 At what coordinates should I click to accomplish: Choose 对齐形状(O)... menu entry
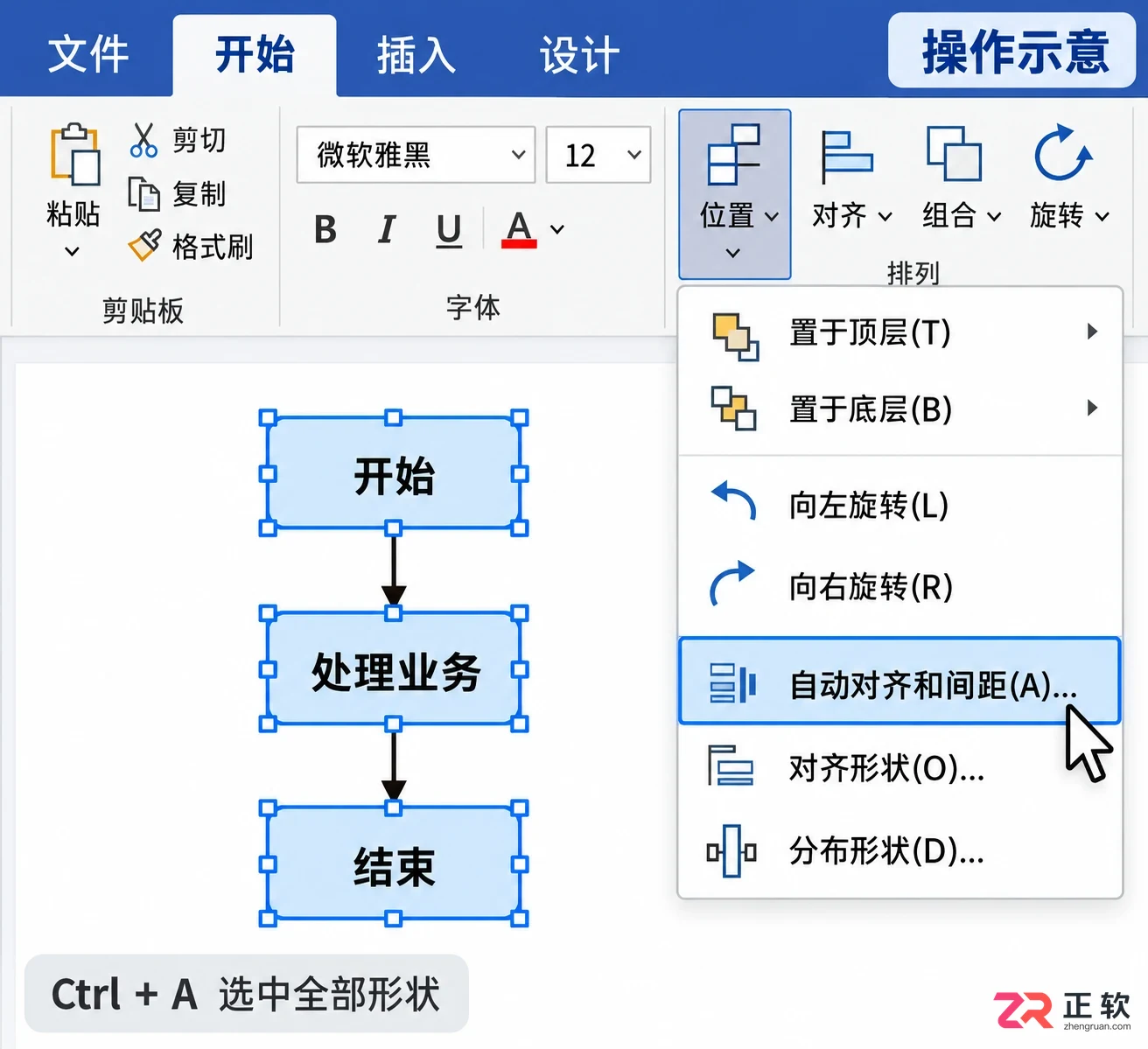point(899,766)
